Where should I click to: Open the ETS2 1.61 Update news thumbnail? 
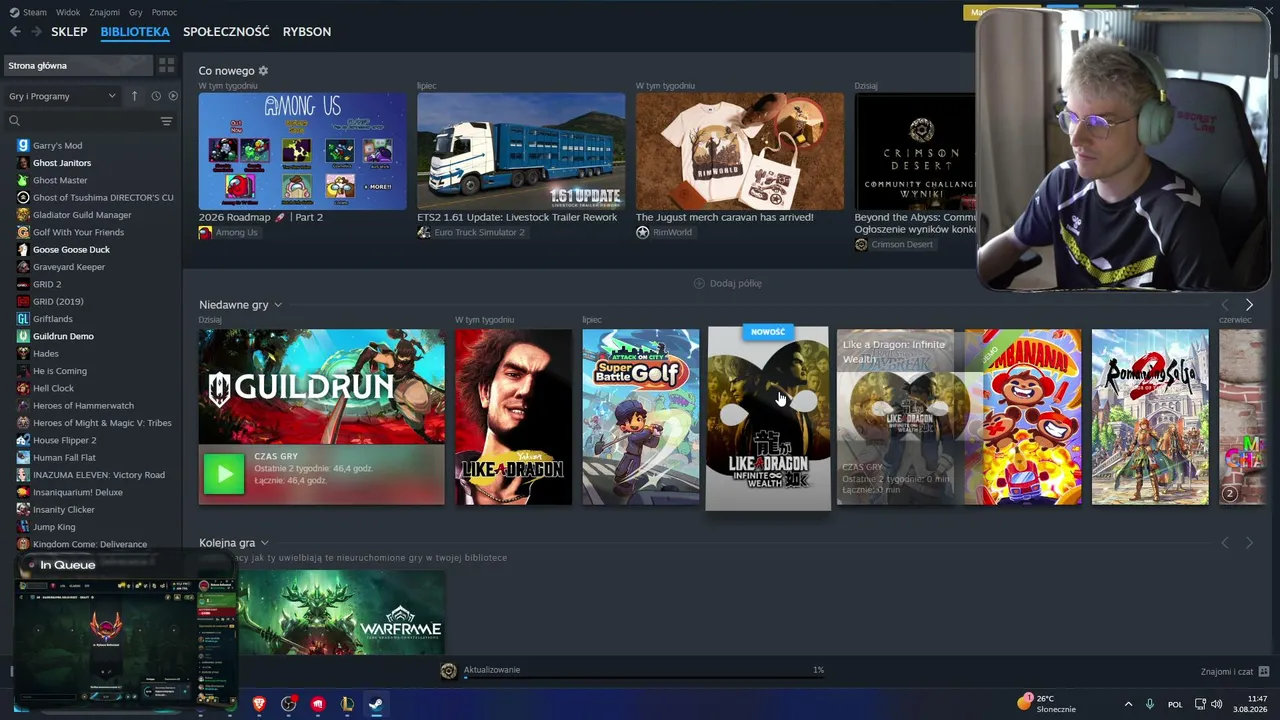521,151
